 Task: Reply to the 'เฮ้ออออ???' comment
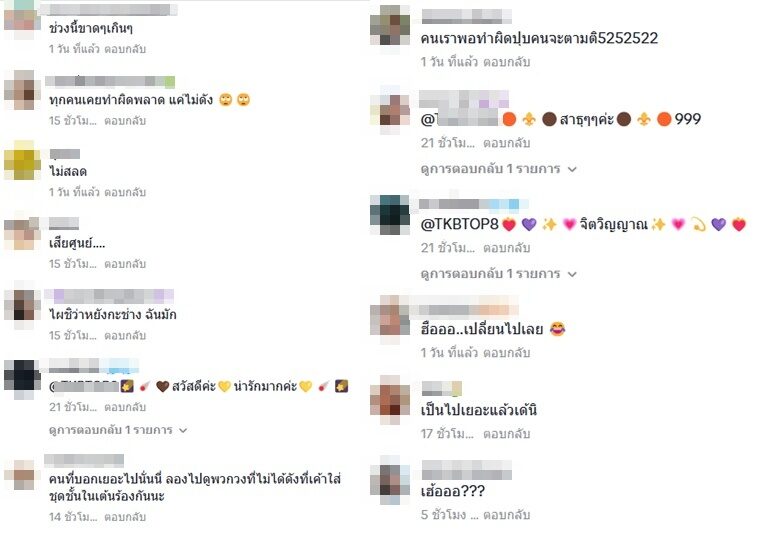(x=507, y=515)
